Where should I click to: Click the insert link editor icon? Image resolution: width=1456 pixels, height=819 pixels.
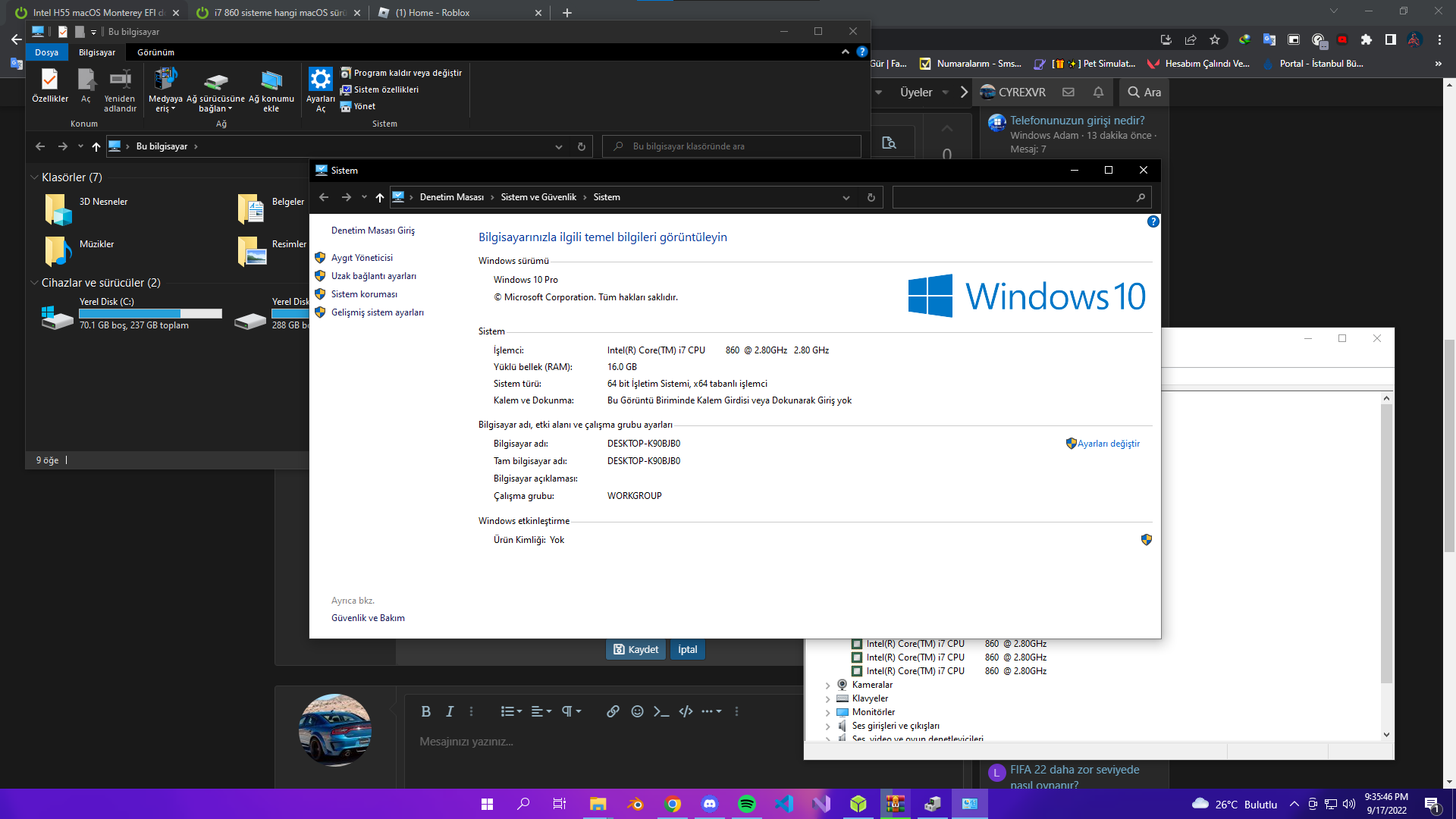613,711
